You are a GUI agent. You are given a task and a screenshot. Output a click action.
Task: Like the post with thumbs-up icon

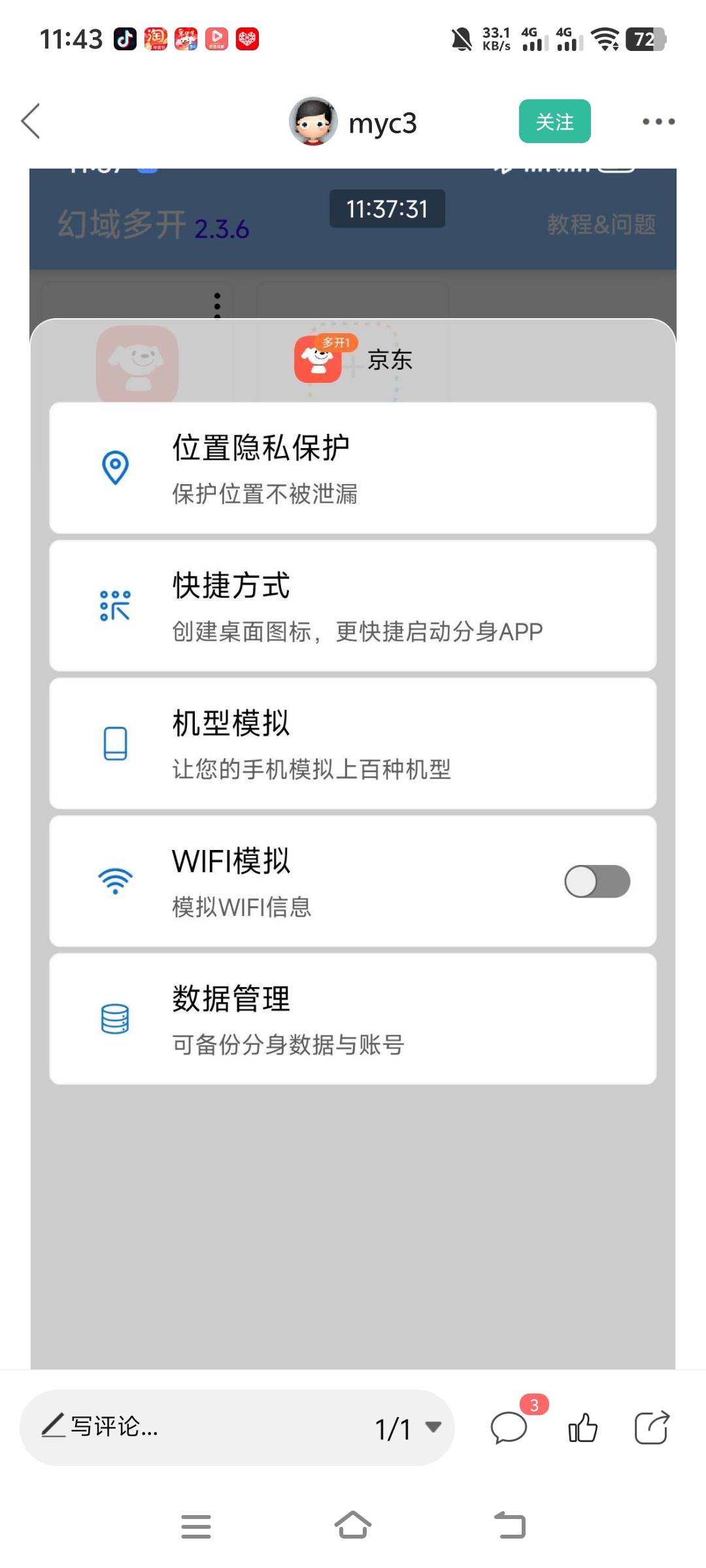click(582, 1428)
